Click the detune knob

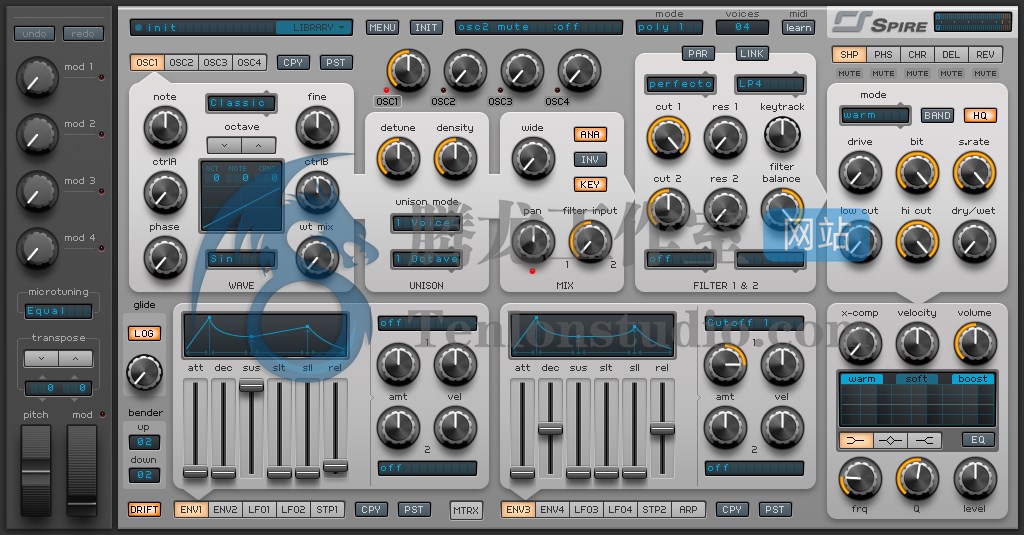(x=398, y=159)
